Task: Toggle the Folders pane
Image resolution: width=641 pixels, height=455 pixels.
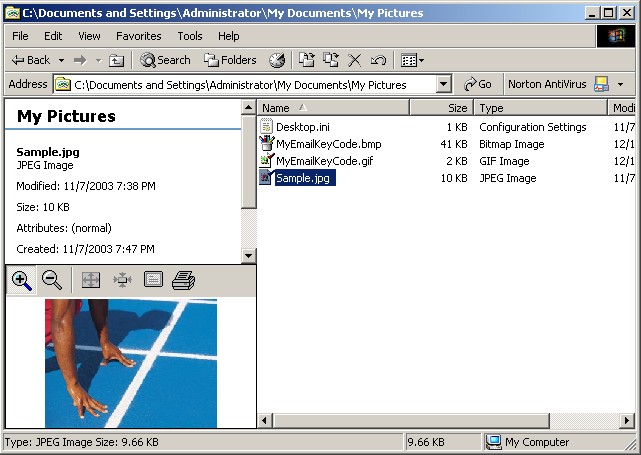Action: coord(230,60)
